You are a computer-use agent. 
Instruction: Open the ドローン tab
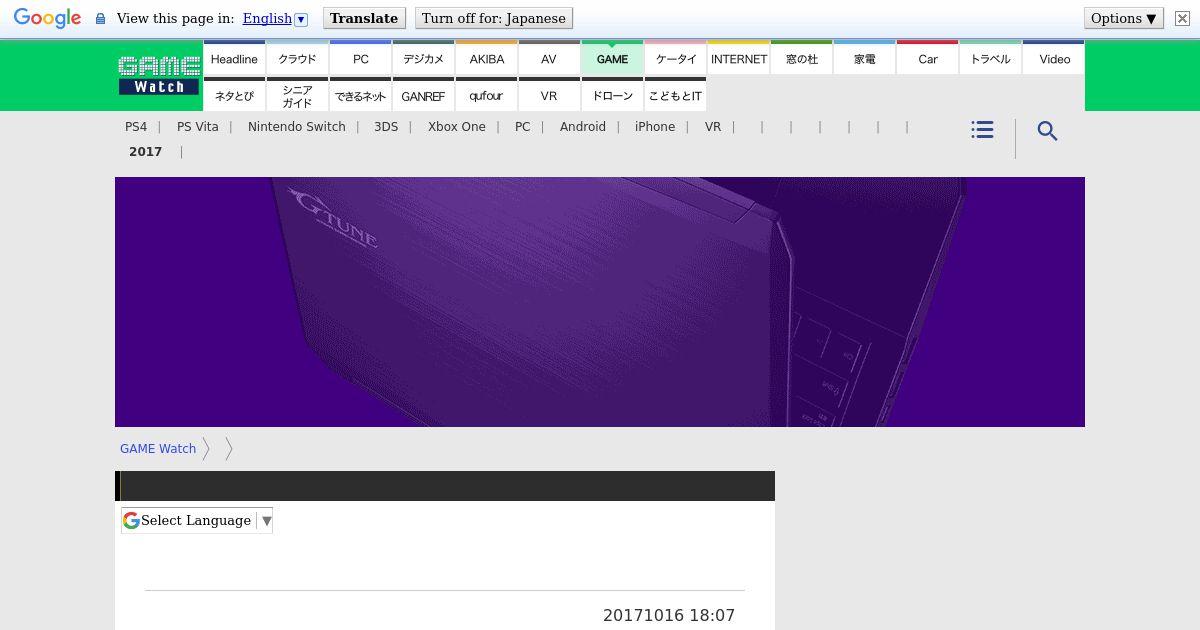pyautogui.click(x=612, y=95)
